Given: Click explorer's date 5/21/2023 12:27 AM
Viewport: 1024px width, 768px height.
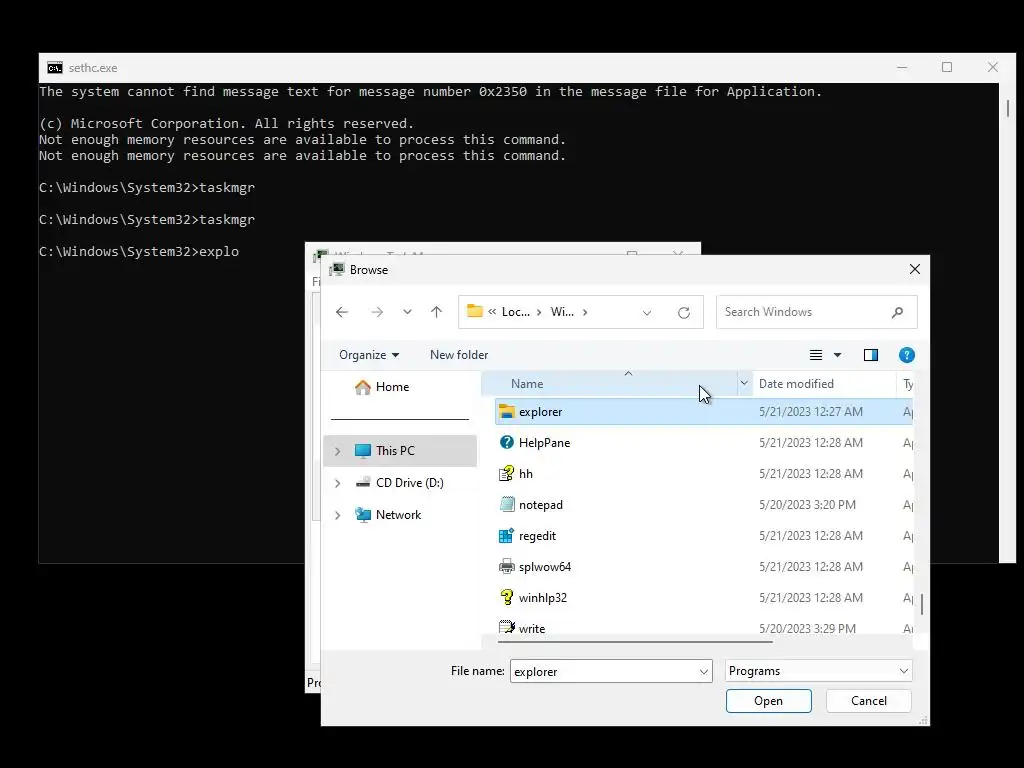Looking at the screenshot, I should (x=810, y=412).
